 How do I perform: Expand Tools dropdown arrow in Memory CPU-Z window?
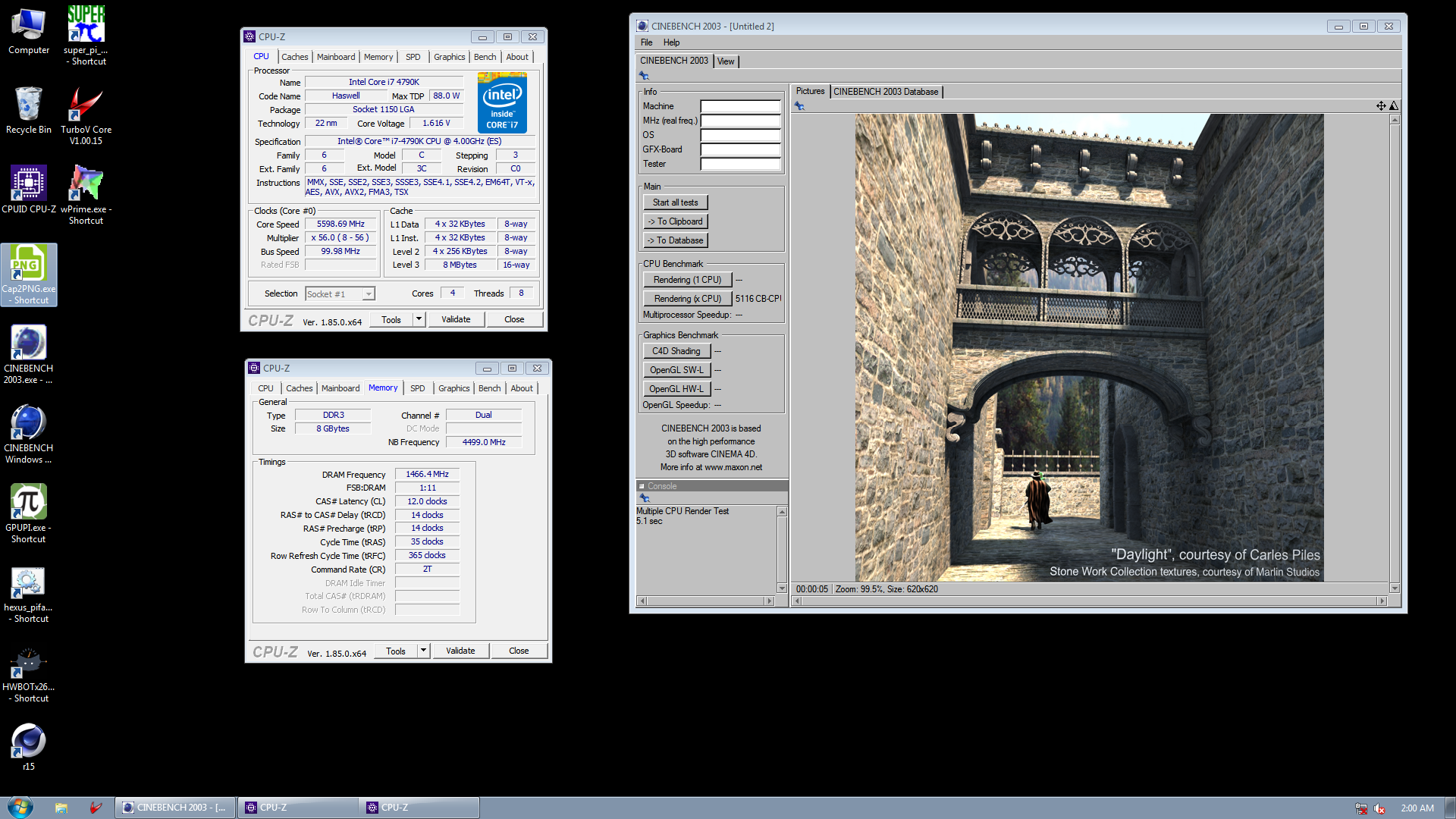point(423,651)
